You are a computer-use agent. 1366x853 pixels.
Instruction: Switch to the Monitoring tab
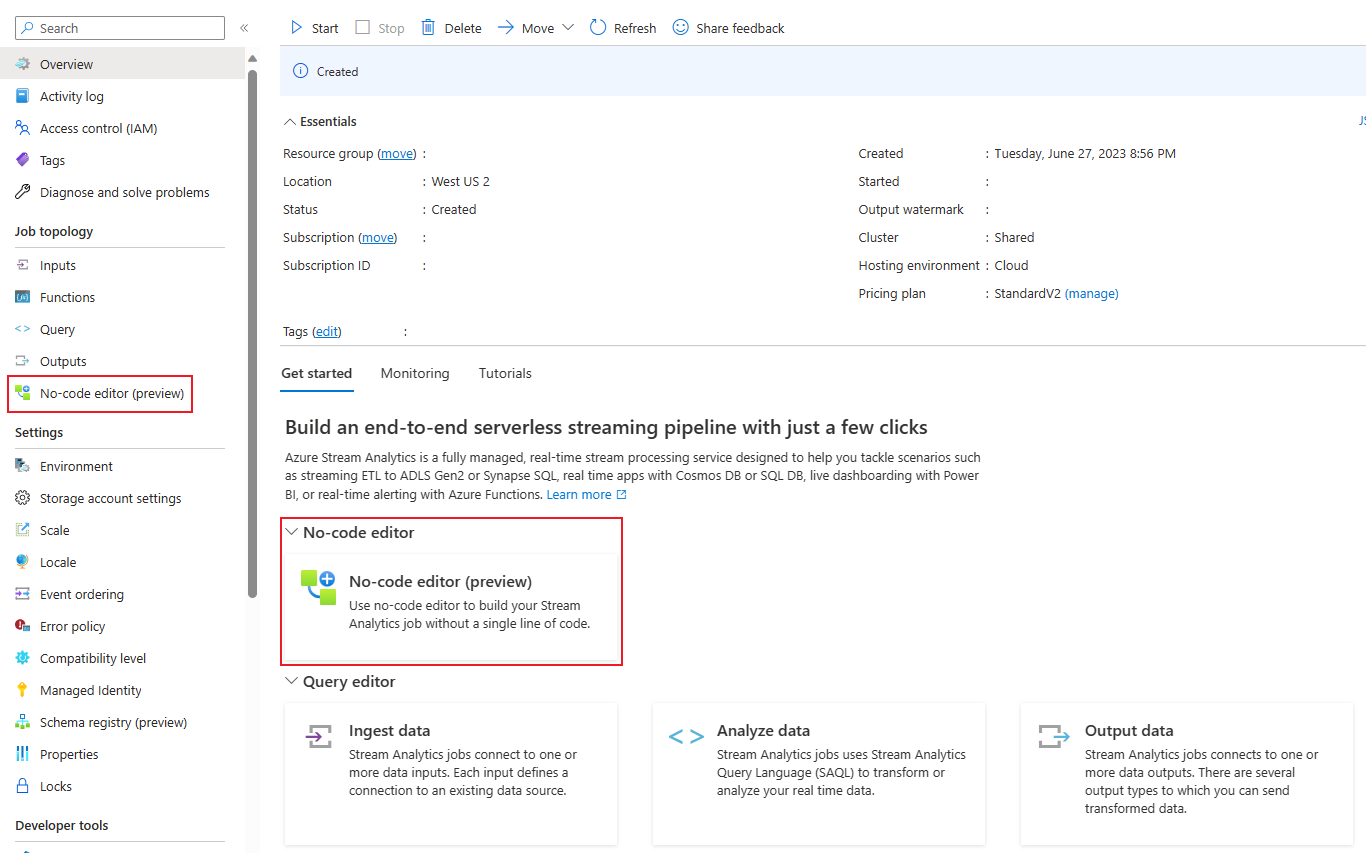(x=415, y=373)
